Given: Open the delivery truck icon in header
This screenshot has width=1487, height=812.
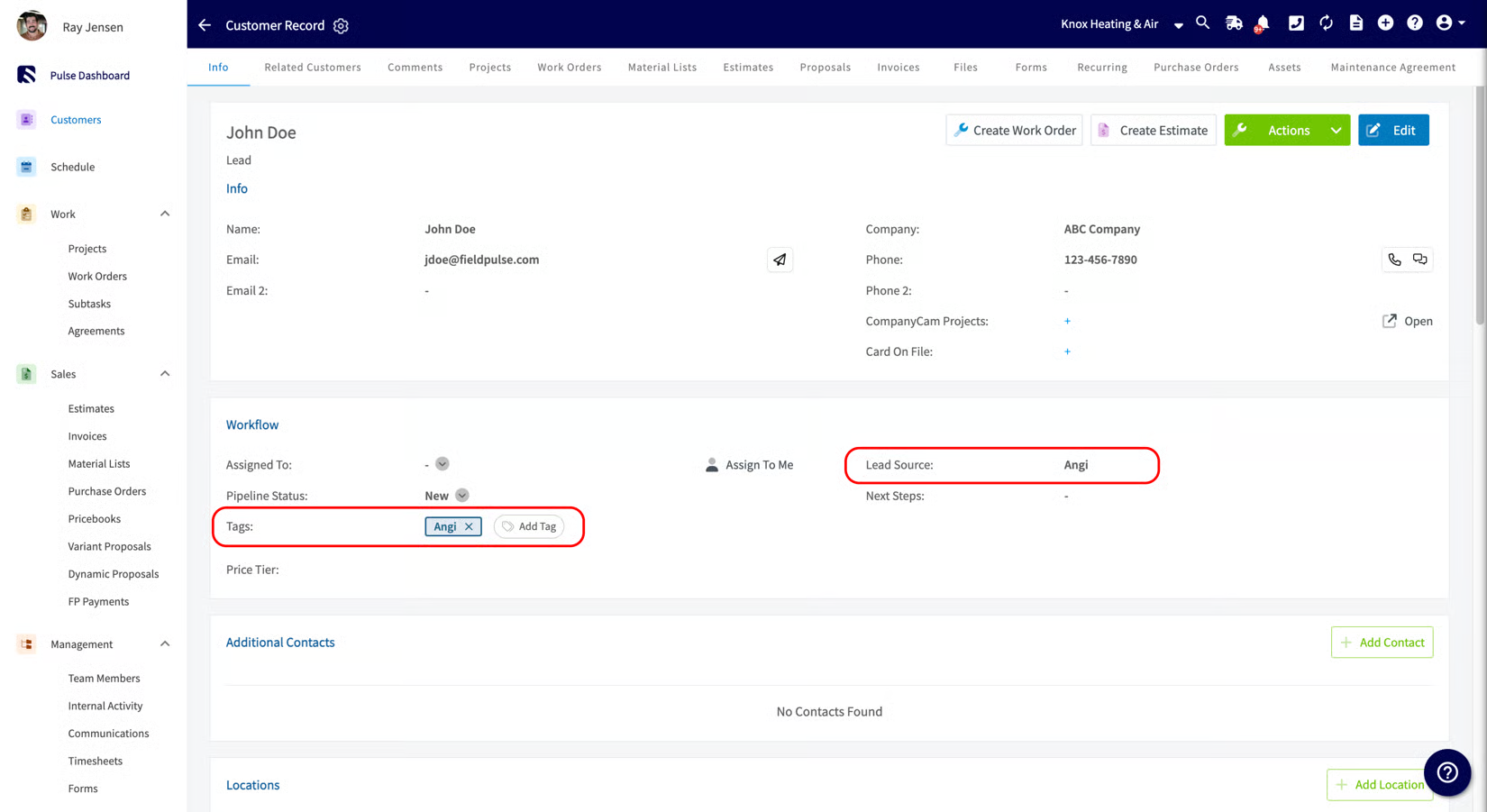Looking at the screenshot, I should (1234, 23).
